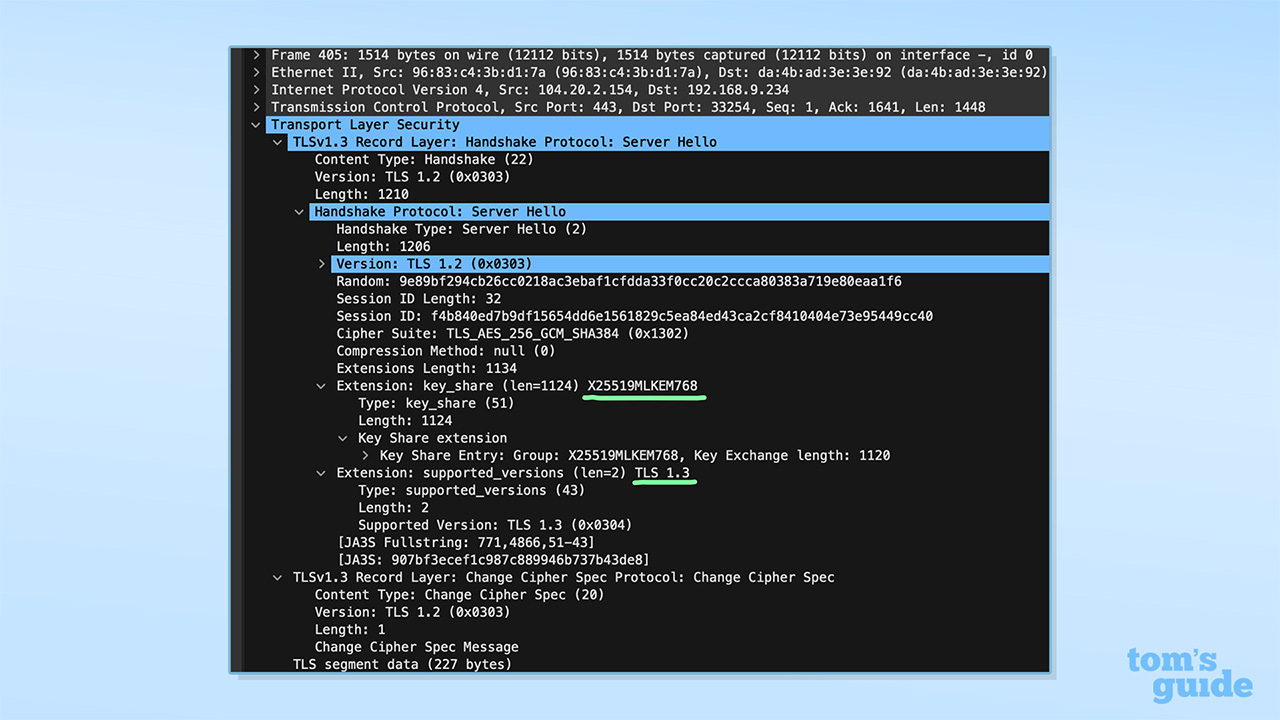The image size is (1280, 720).
Task: Expand the Ethernet II row
Action: (257, 73)
